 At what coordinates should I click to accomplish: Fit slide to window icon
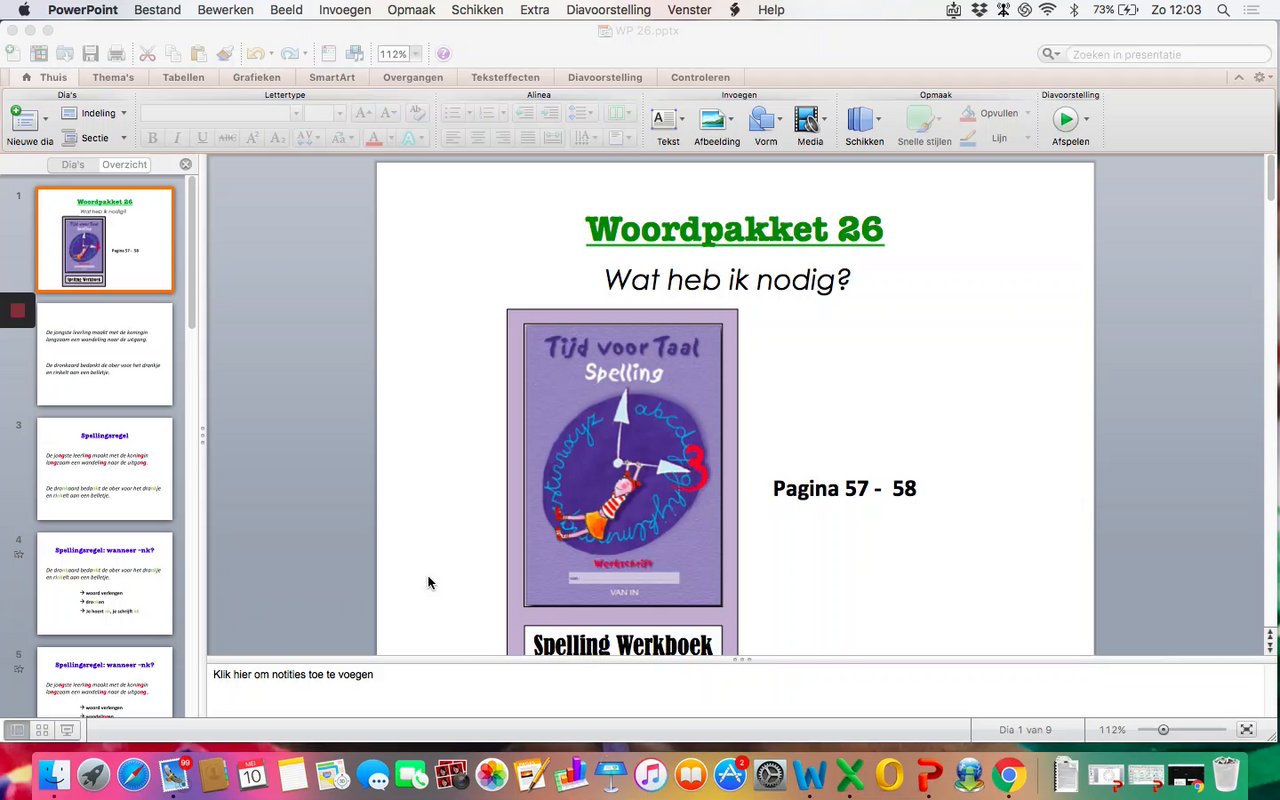(1246, 730)
